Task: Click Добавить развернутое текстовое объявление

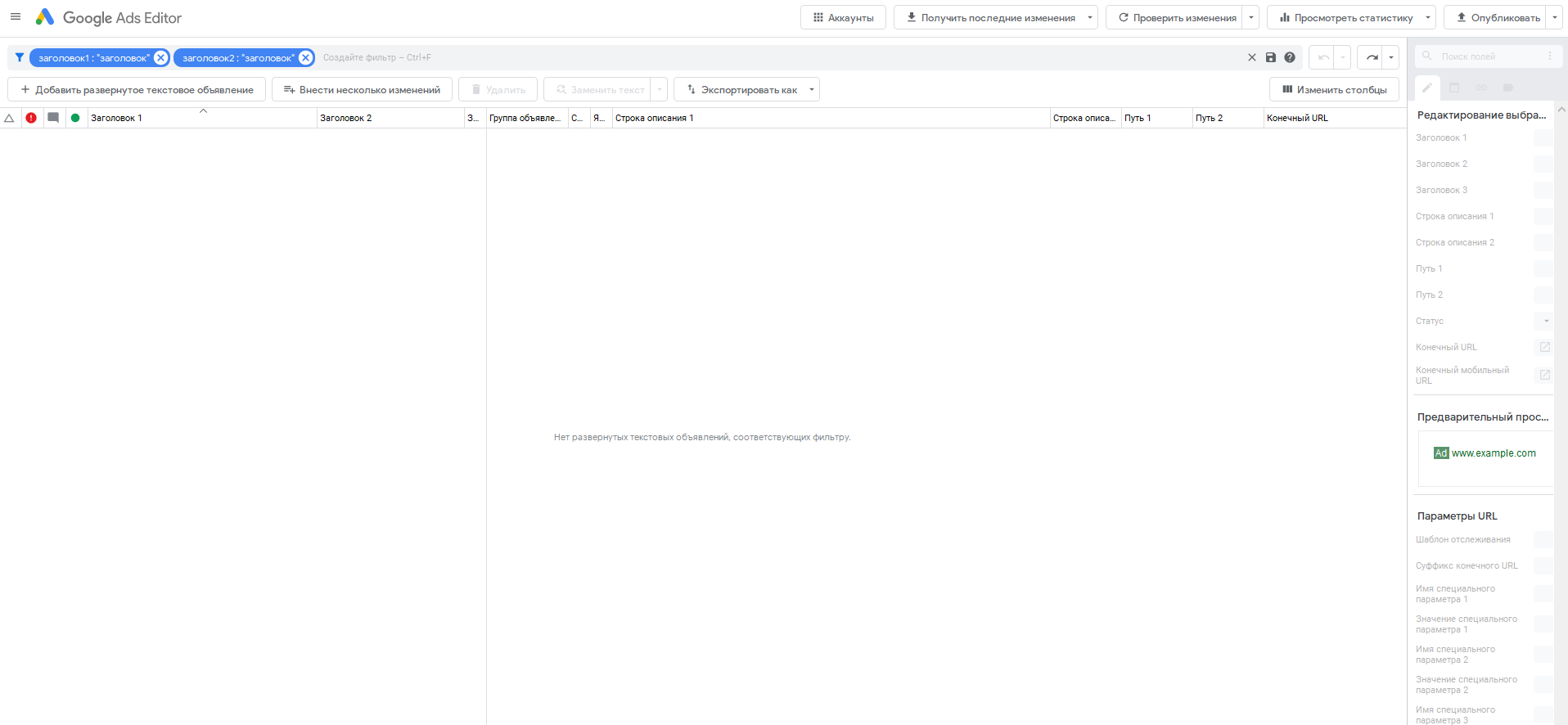Action: 137,90
